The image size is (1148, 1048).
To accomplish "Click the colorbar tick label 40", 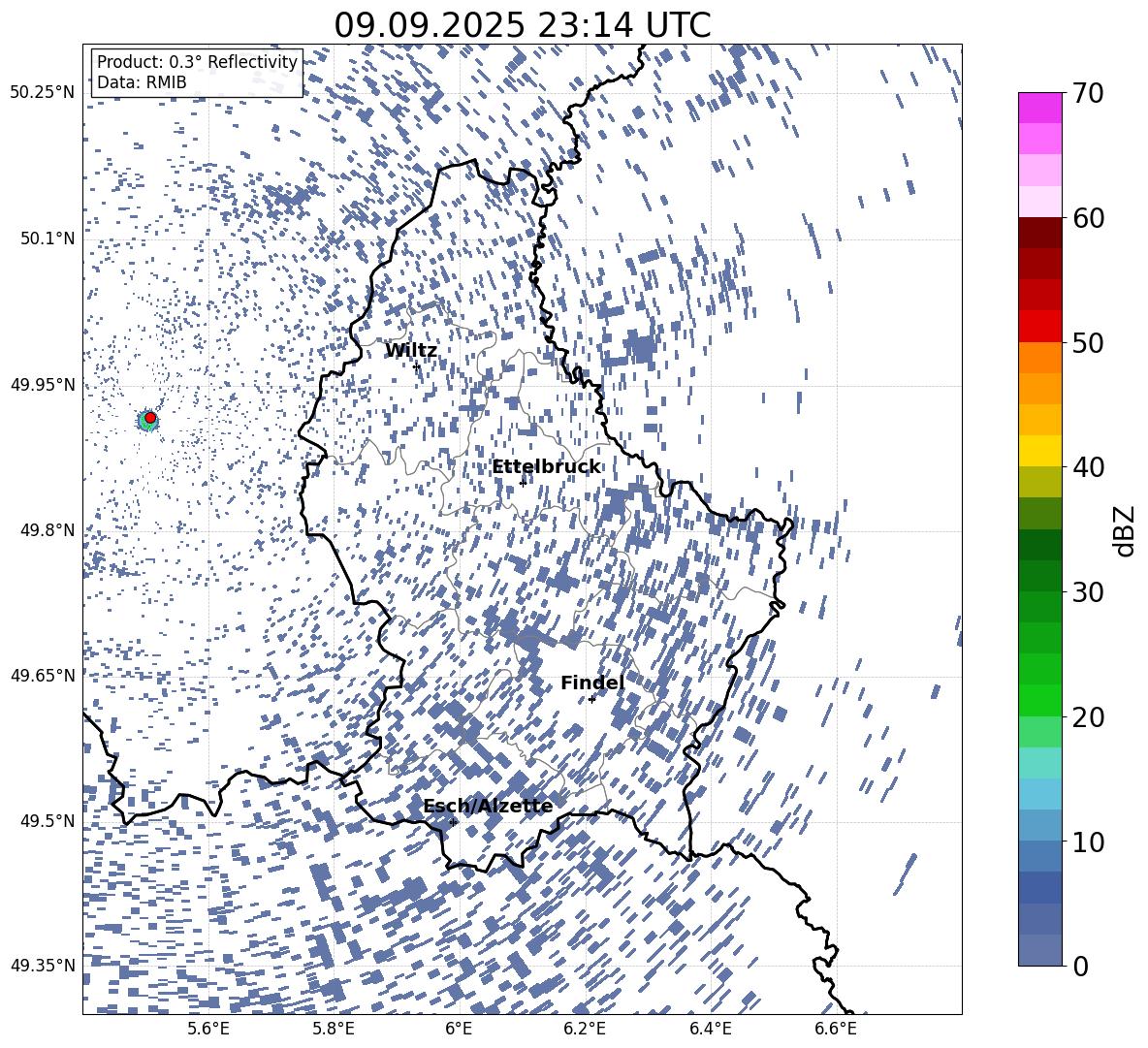I will pyautogui.click(x=1088, y=467).
